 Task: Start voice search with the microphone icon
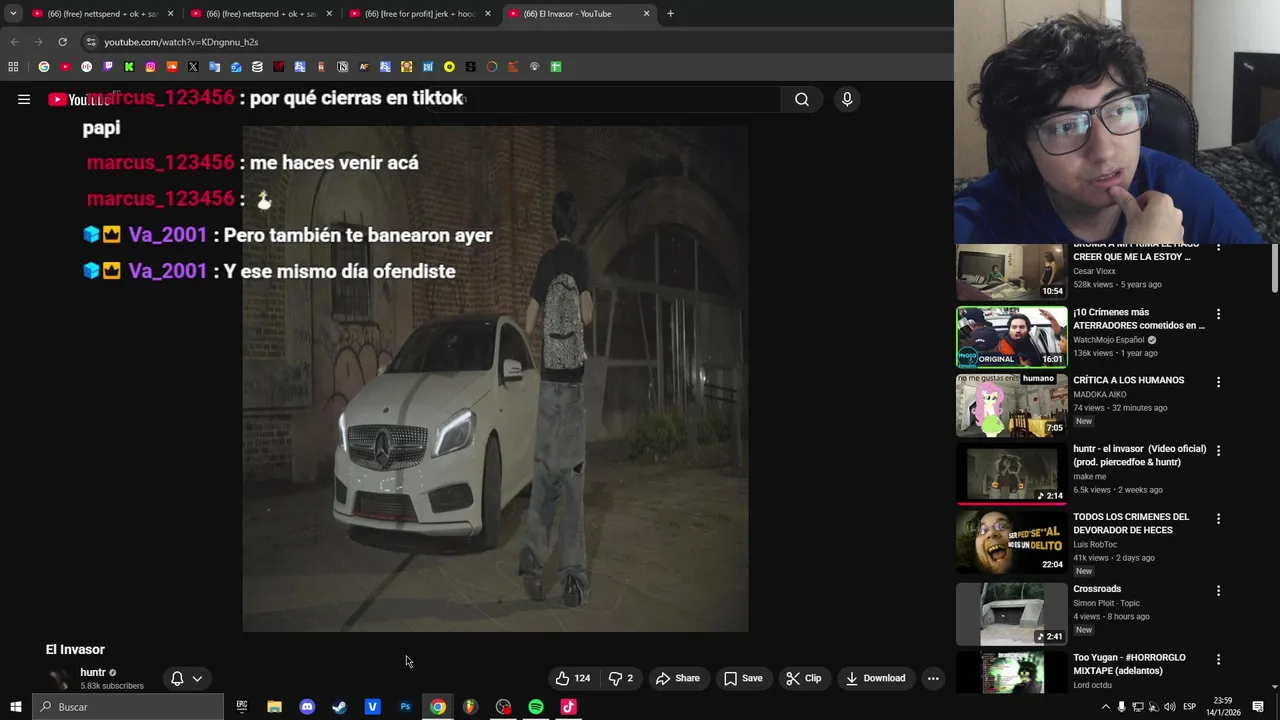847,99
